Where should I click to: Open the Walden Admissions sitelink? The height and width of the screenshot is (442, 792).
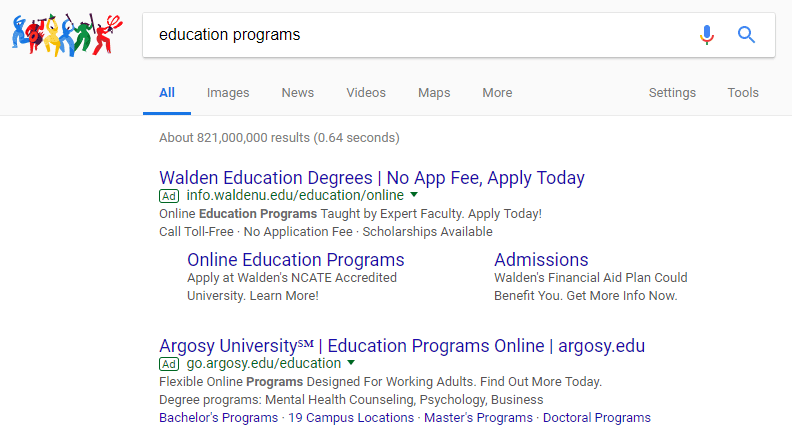(541, 260)
